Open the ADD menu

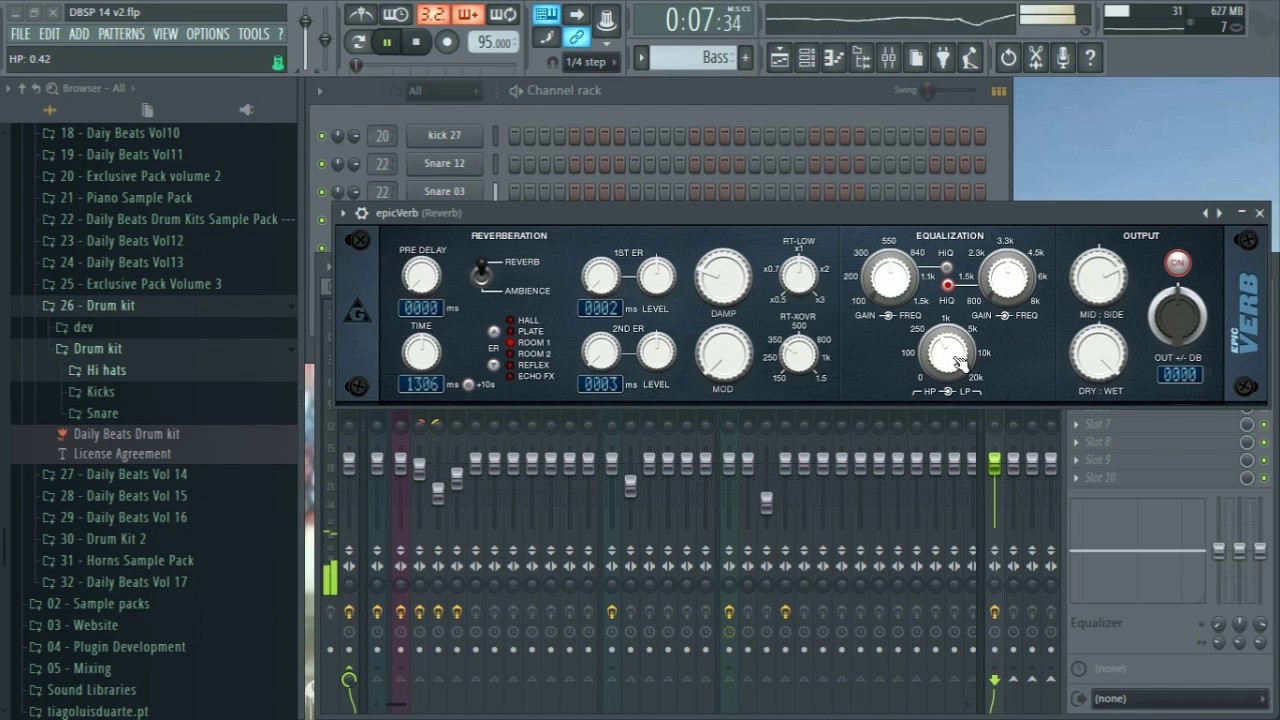click(79, 34)
